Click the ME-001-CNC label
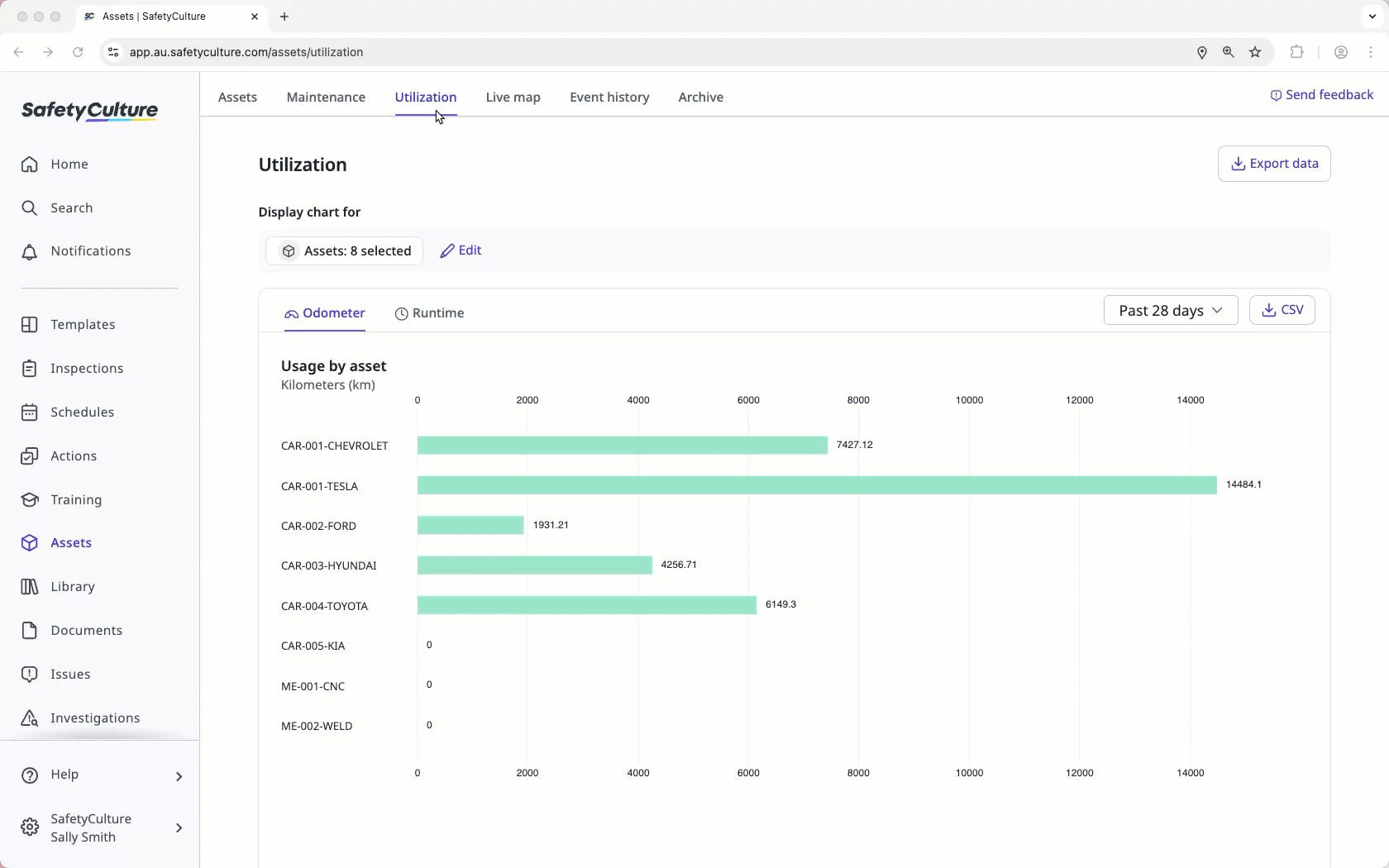1389x868 pixels. (x=313, y=686)
